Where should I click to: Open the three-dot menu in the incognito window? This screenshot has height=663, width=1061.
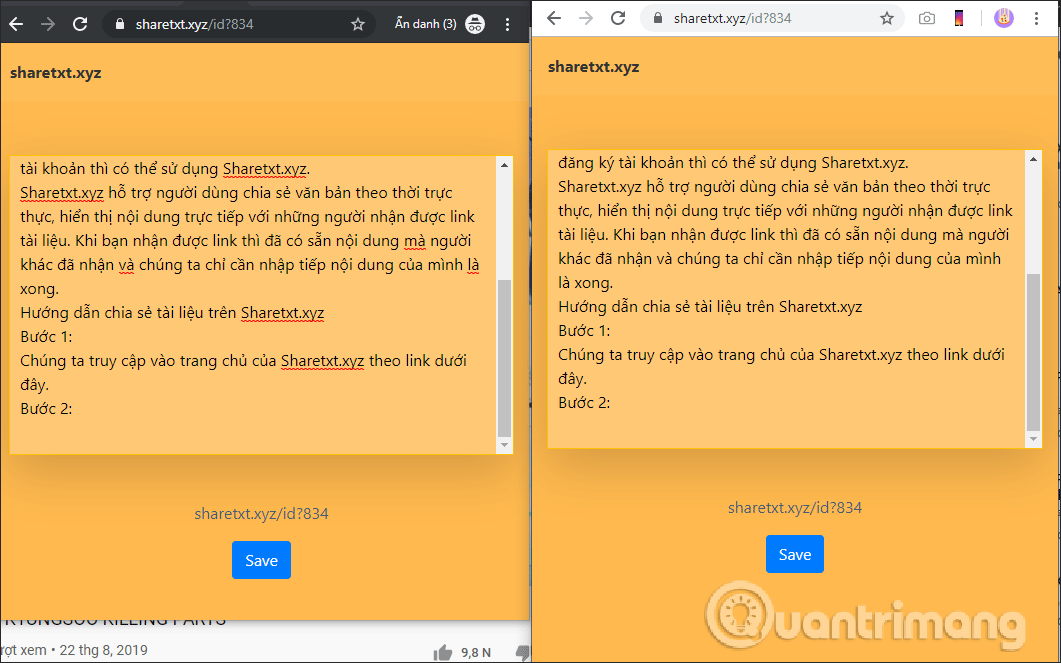click(508, 23)
